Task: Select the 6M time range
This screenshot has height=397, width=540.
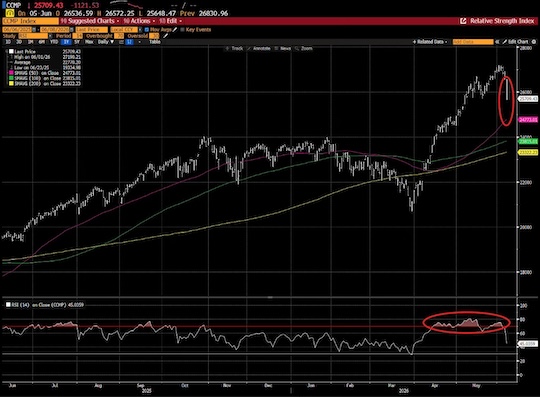Action: (x=42, y=42)
